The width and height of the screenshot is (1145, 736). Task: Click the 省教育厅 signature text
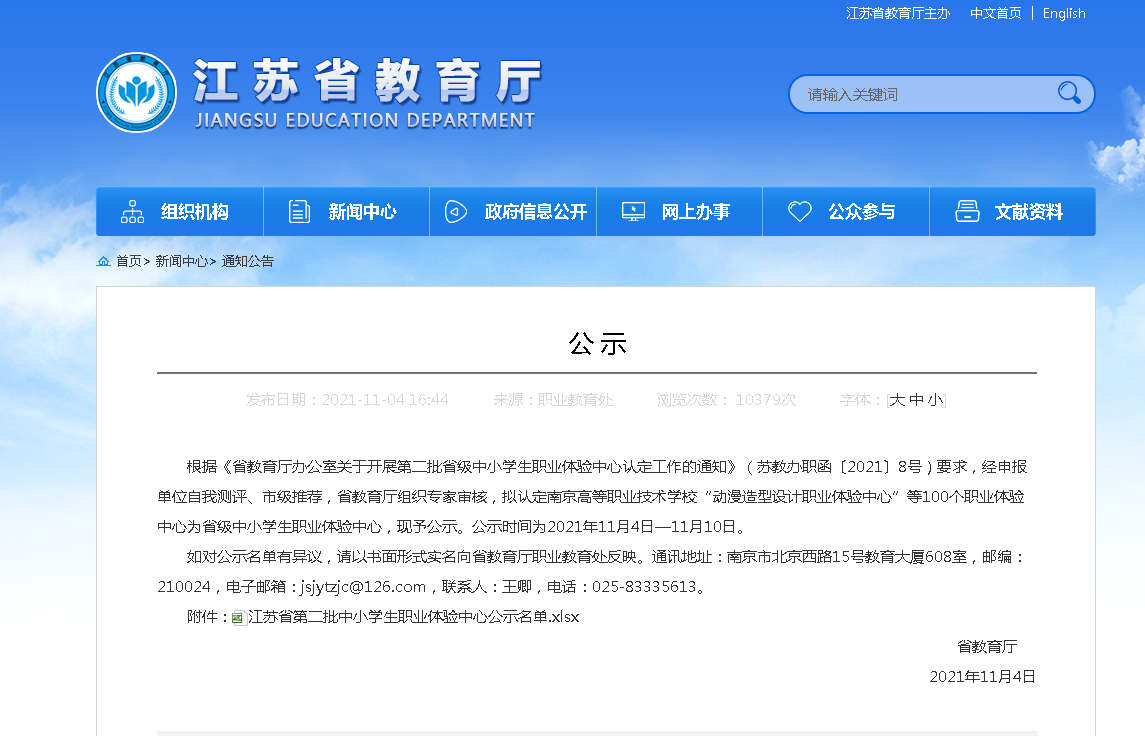(x=987, y=647)
